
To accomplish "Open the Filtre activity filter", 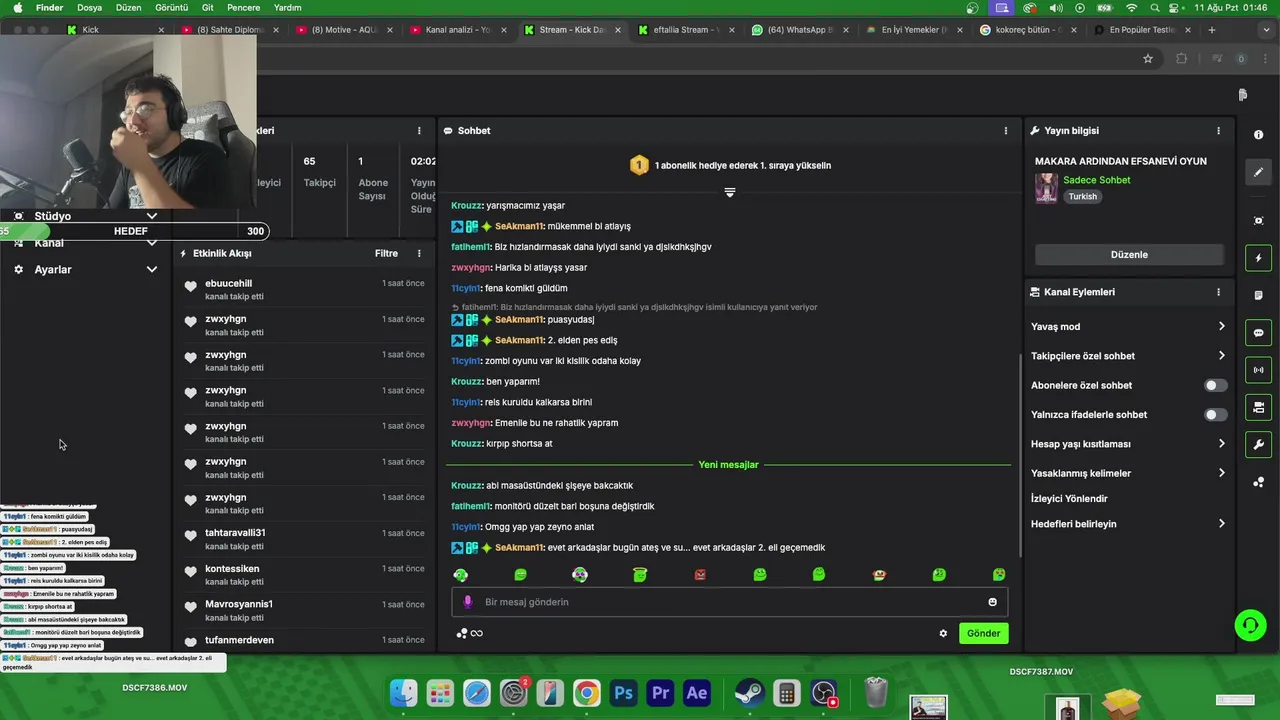I will (x=386, y=253).
